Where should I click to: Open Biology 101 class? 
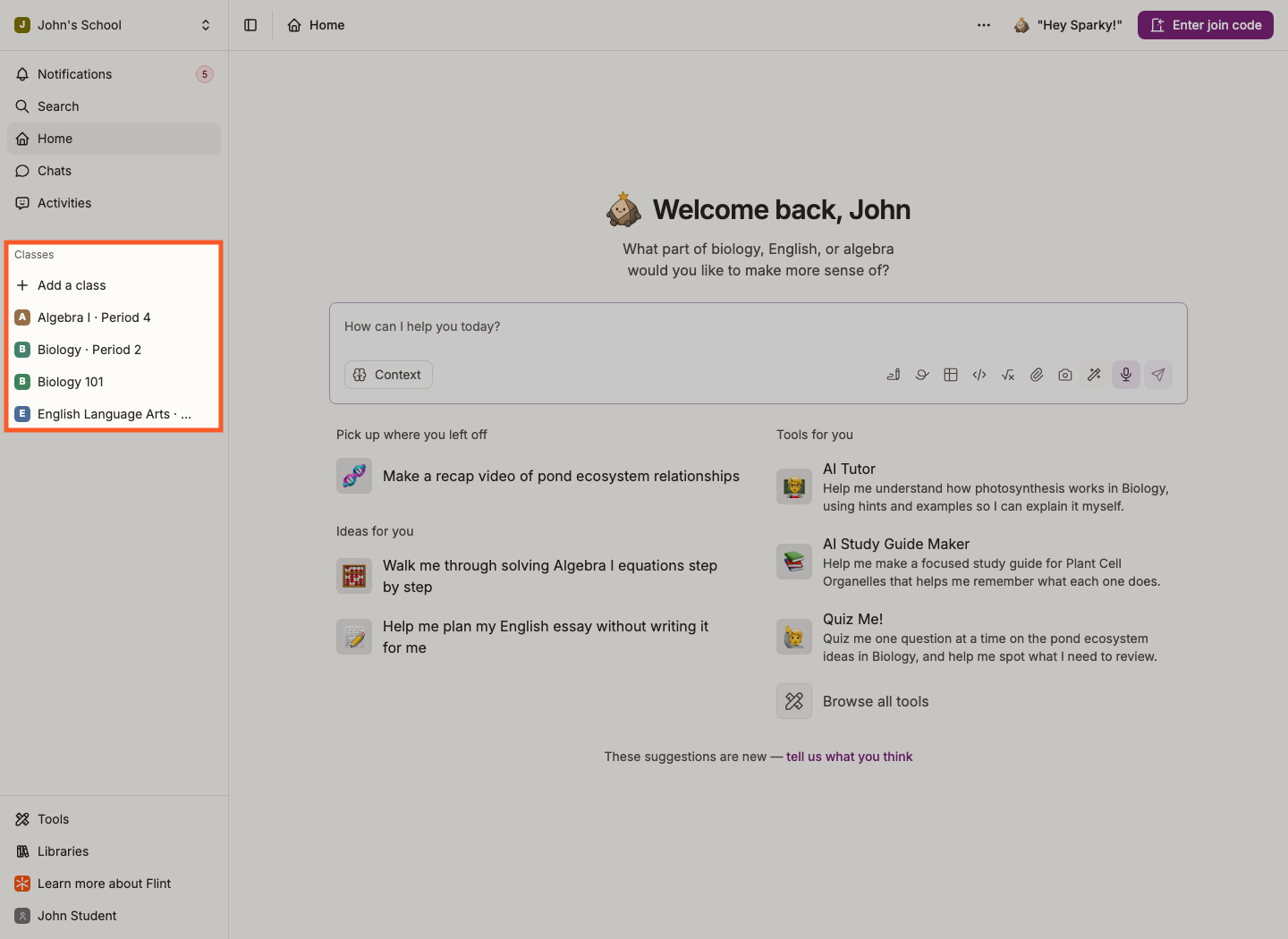point(114,382)
